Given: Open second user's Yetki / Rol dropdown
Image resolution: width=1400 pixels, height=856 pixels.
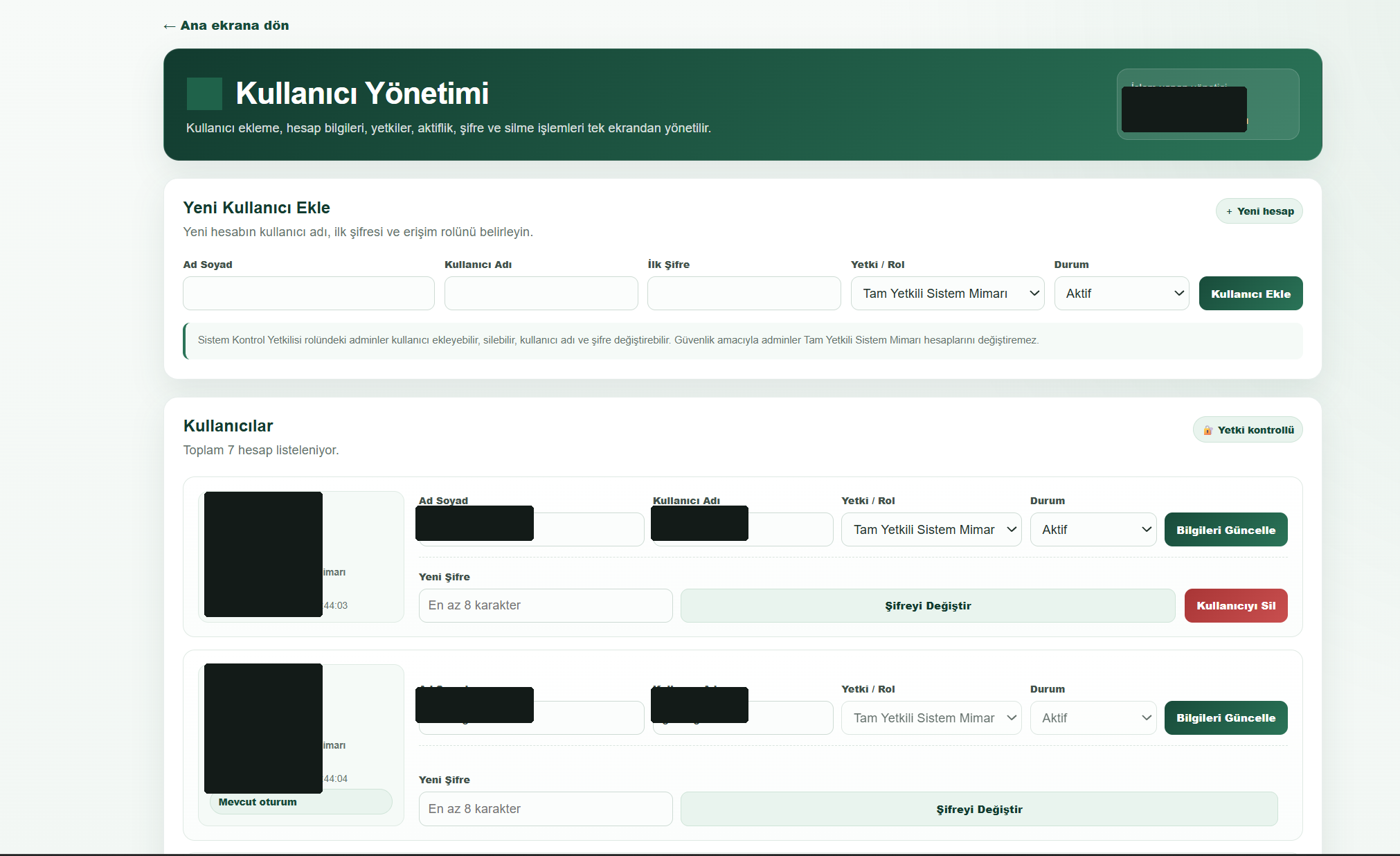Looking at the screenshot, I should point(931,718).
